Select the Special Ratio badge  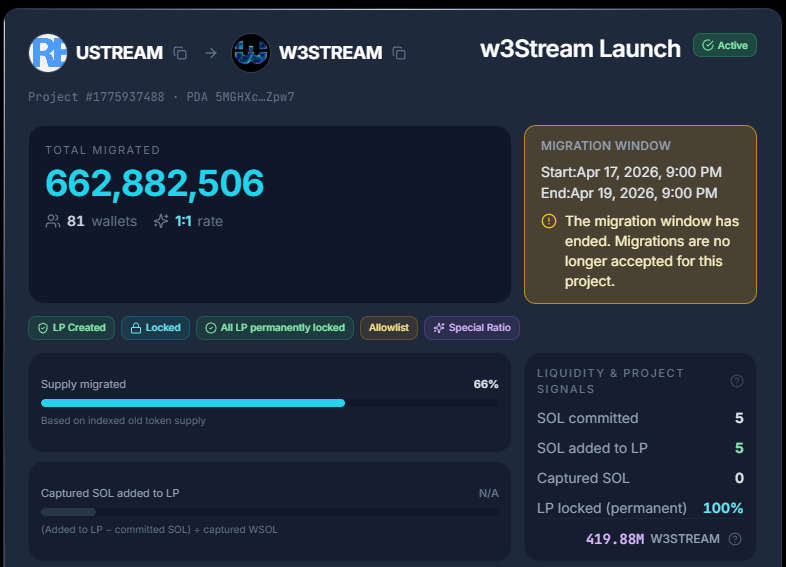(x=472, y=328)
